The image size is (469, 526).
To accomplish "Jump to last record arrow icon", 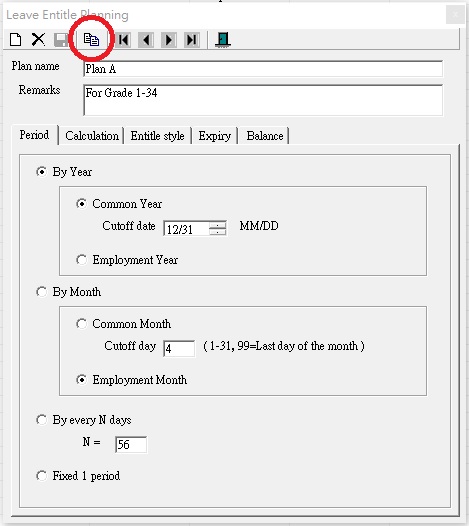I will (x=192, y=40).
